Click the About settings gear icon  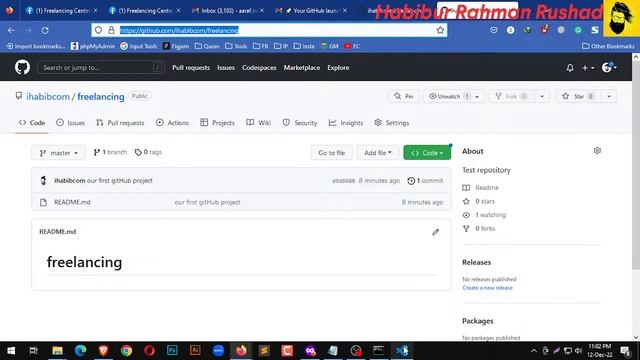click(x=597, y=151)
